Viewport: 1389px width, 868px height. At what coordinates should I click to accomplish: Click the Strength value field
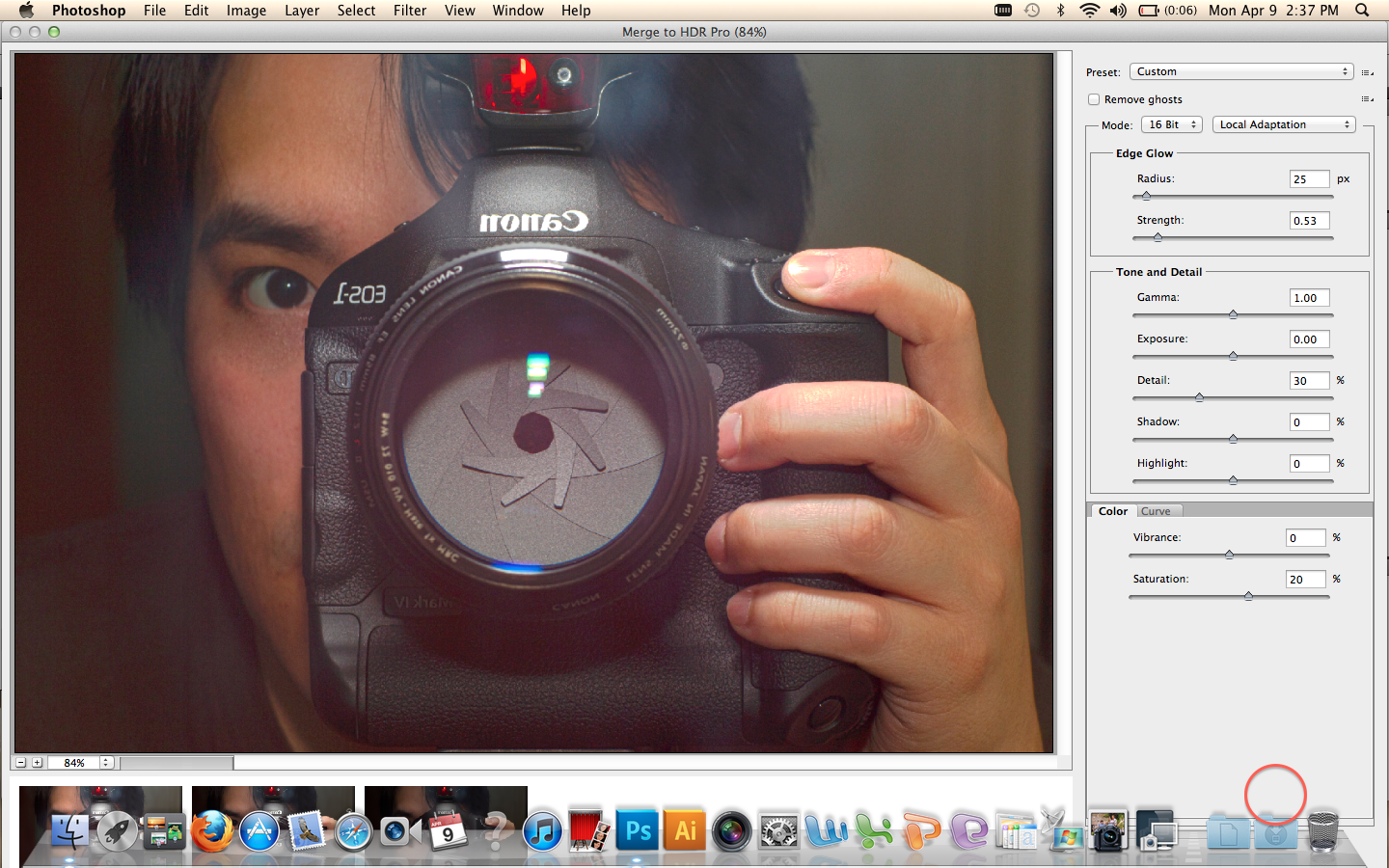pyautogui.click(x=1309, y=221)
